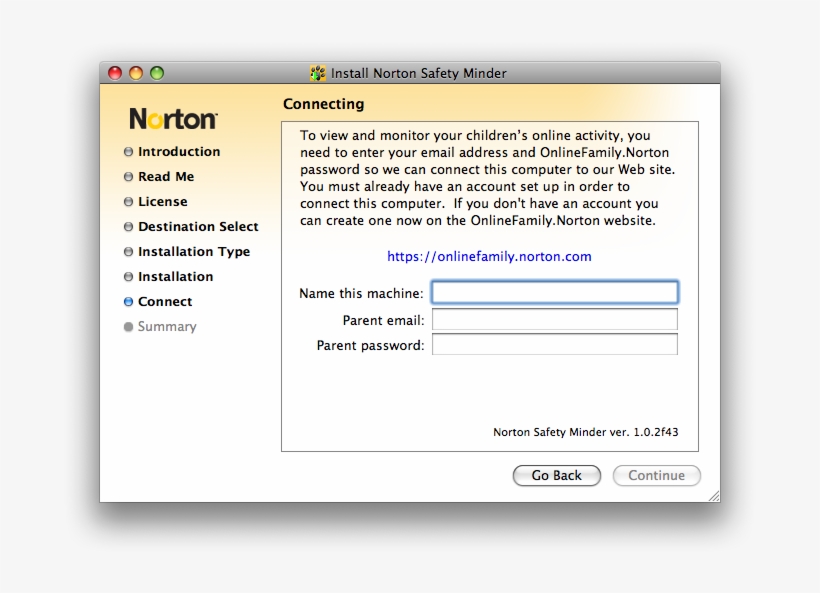
Task: Click the gray Summary step bullet
Action: 128,327
